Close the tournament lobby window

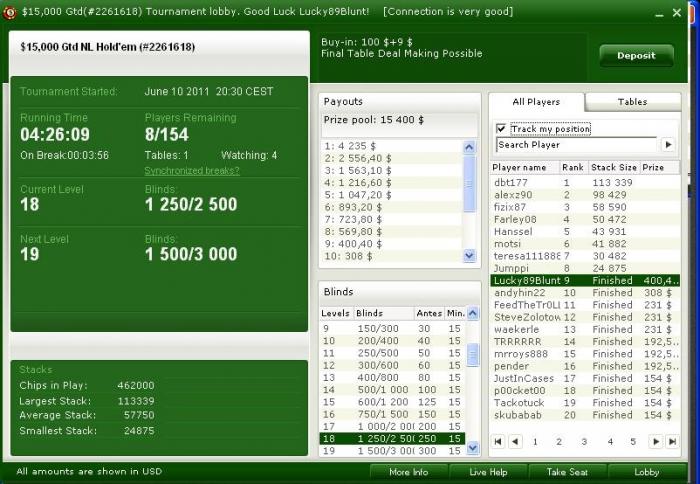[677, 13]
